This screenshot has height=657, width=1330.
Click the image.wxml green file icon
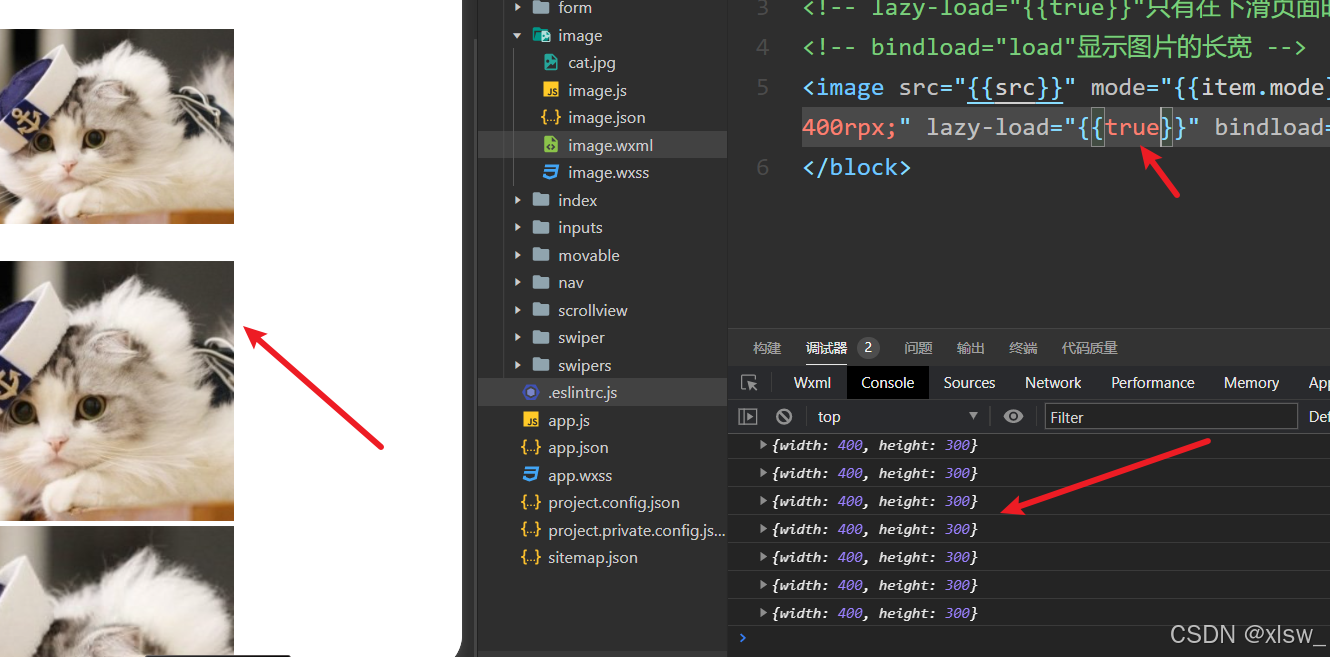pyautogui.click(x=550, y=145)
